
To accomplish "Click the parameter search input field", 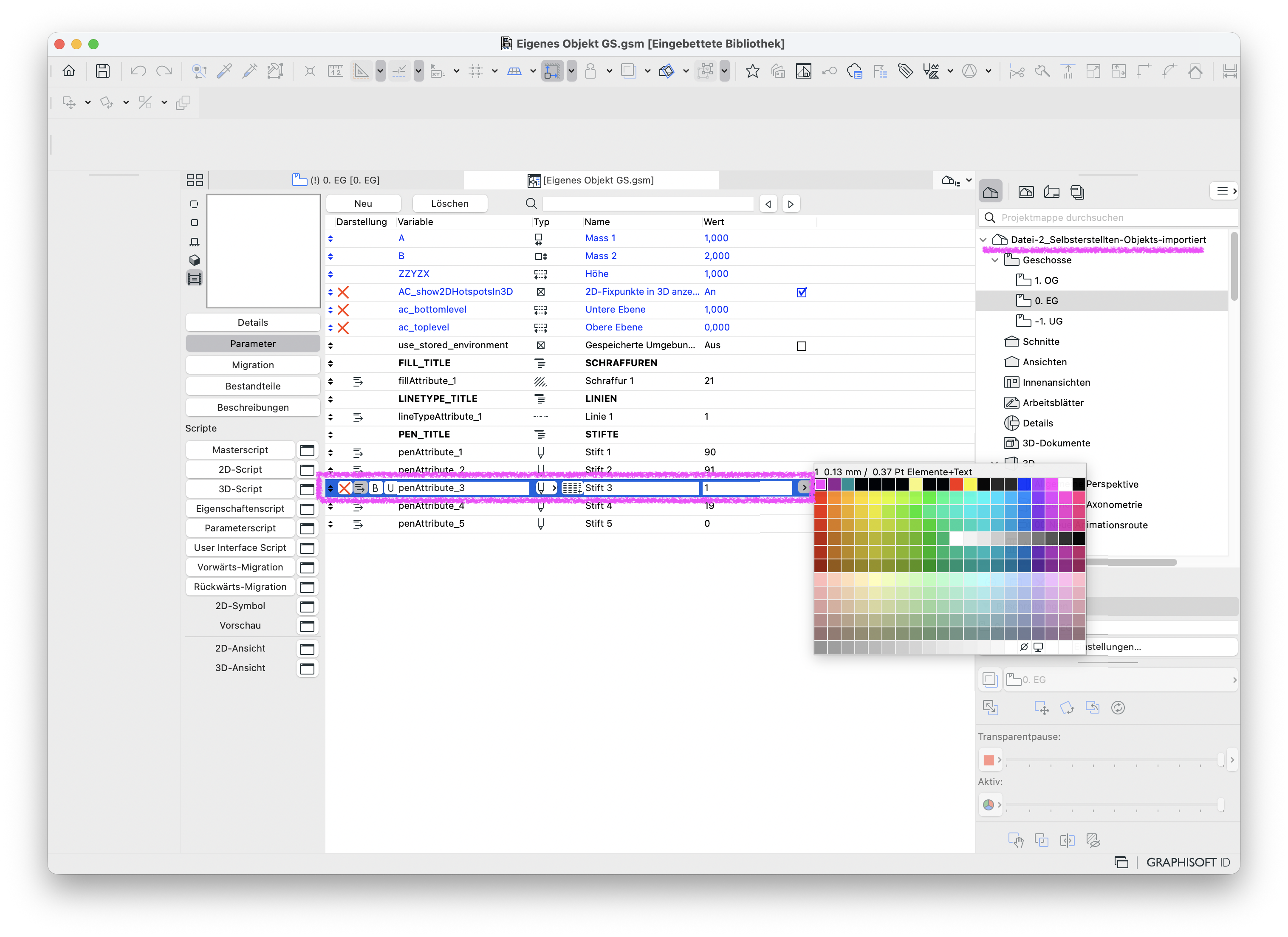I will click(648, 204).
